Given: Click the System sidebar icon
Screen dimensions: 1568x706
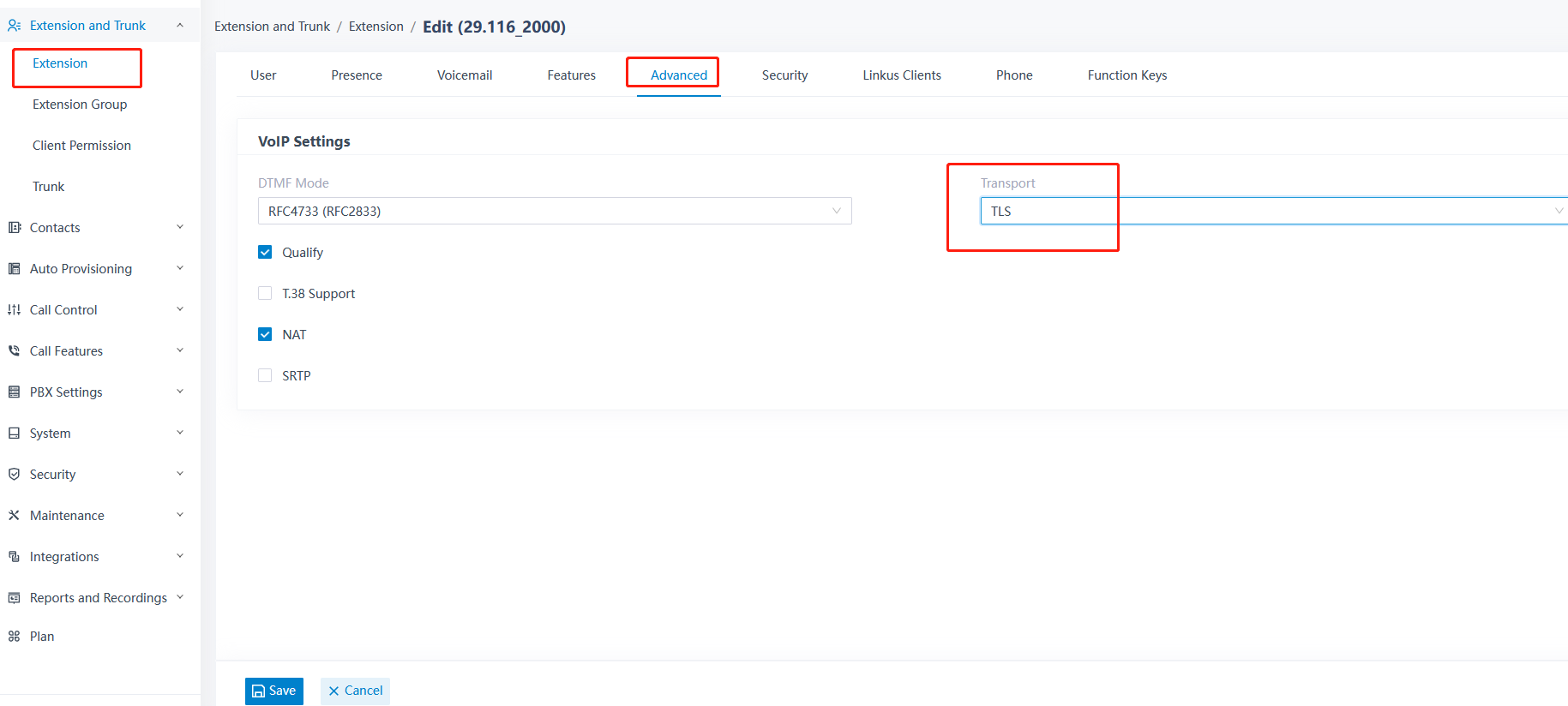Looking at the screenshot, I should (14, 434).
